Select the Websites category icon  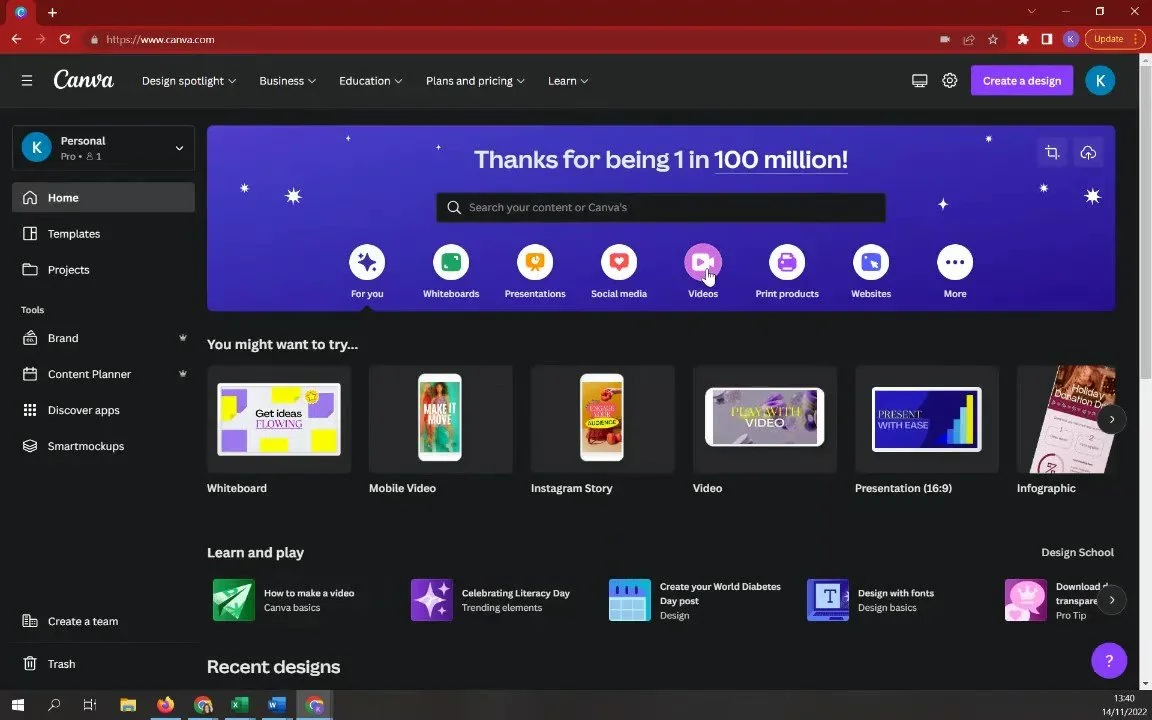871,262
